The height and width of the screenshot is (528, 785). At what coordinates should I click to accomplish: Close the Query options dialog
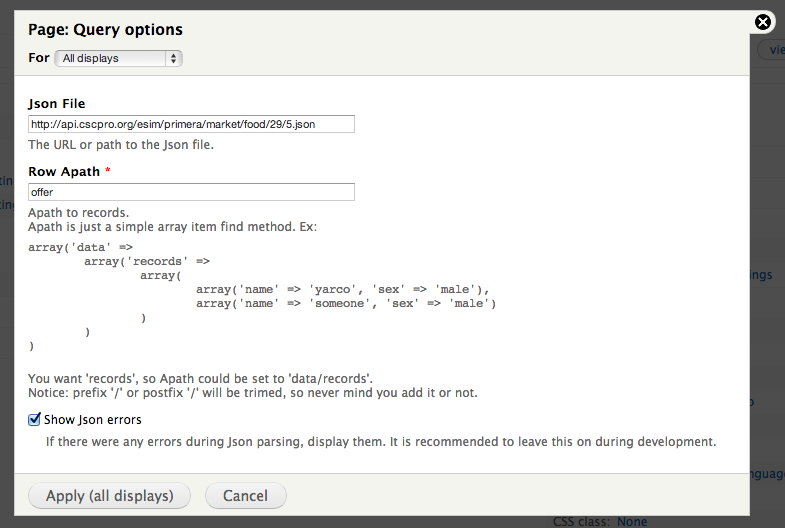[x=762, y=23]
